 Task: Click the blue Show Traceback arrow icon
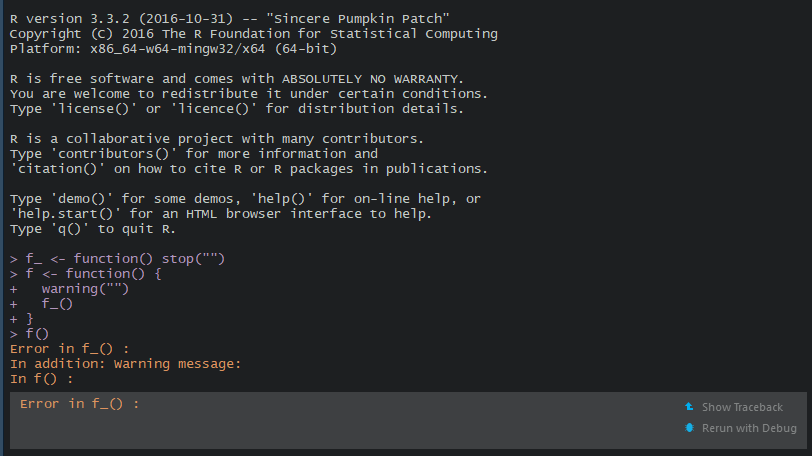point(689,407)
